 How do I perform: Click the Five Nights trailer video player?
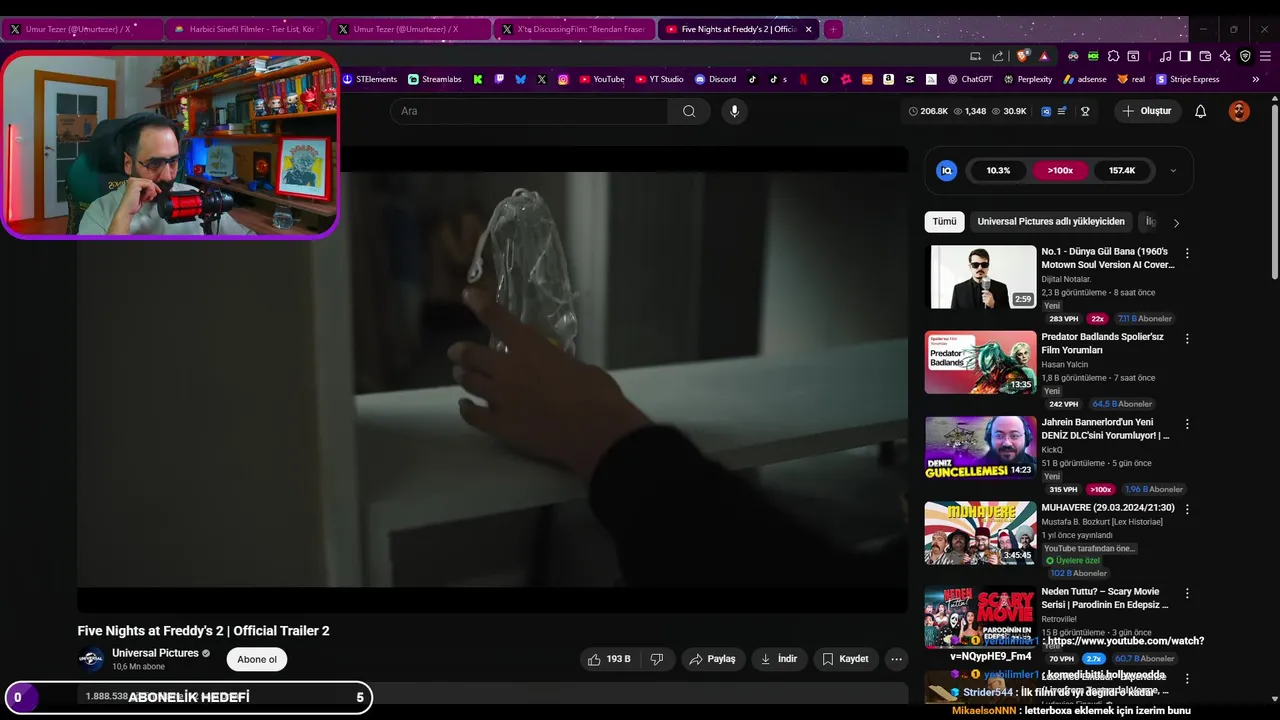click(493, 379)
